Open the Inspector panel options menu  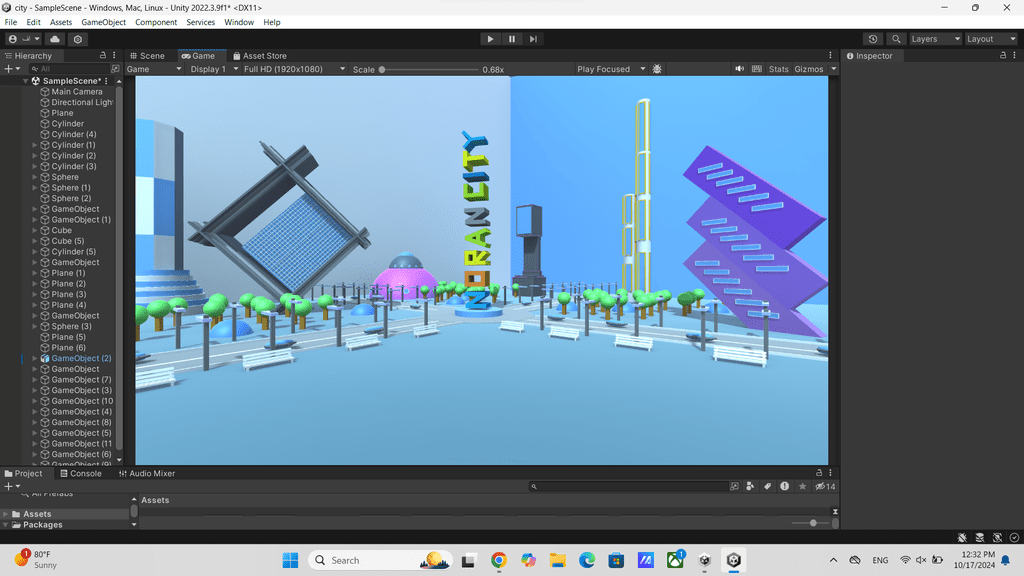1015,56
